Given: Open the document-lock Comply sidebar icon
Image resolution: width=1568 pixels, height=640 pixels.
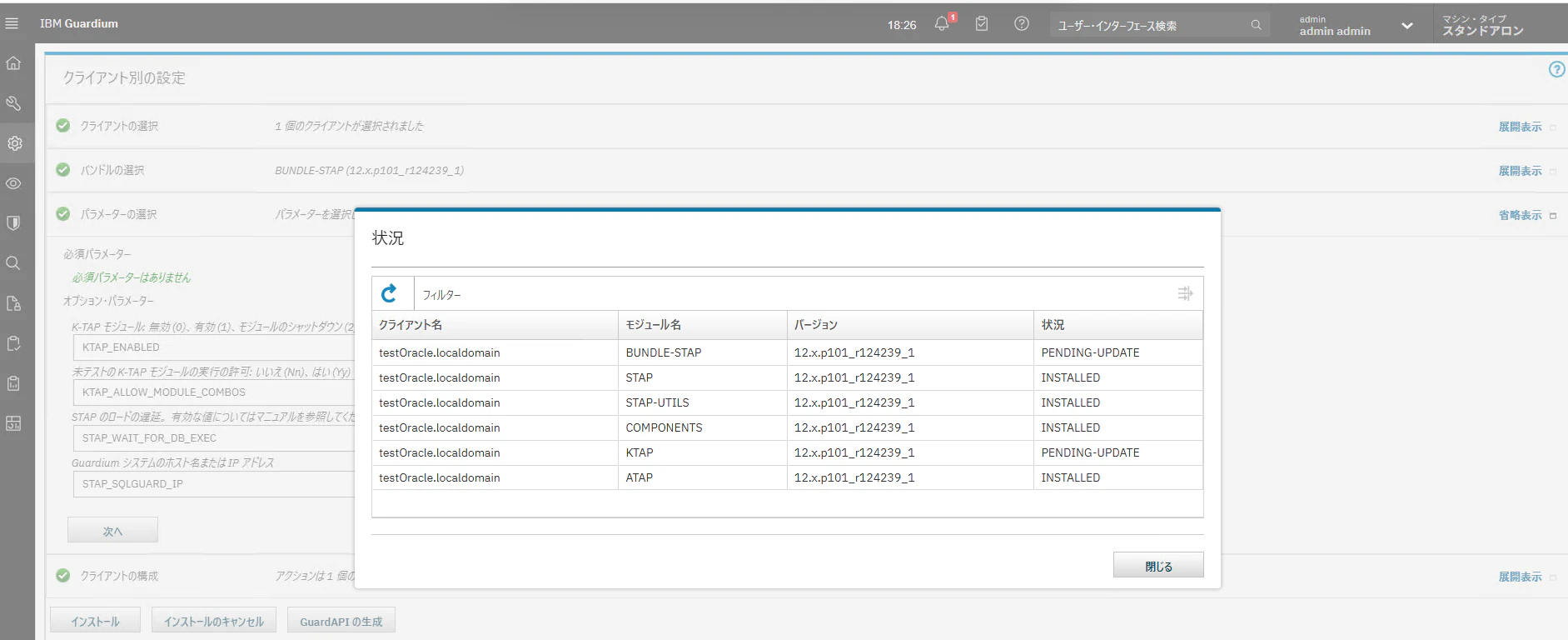Looking at the screenshot, I should click(x=13, y=303).
